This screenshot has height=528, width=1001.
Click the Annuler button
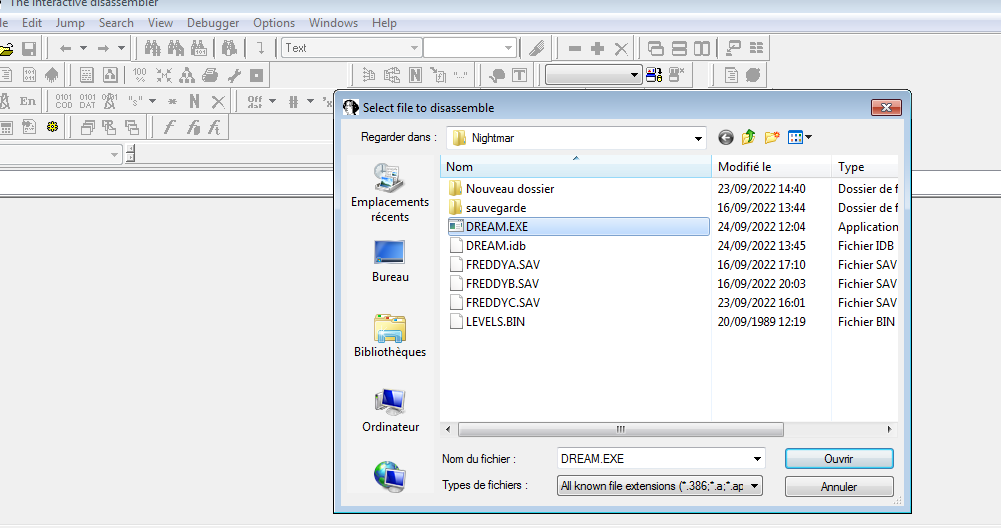point(839,487)
